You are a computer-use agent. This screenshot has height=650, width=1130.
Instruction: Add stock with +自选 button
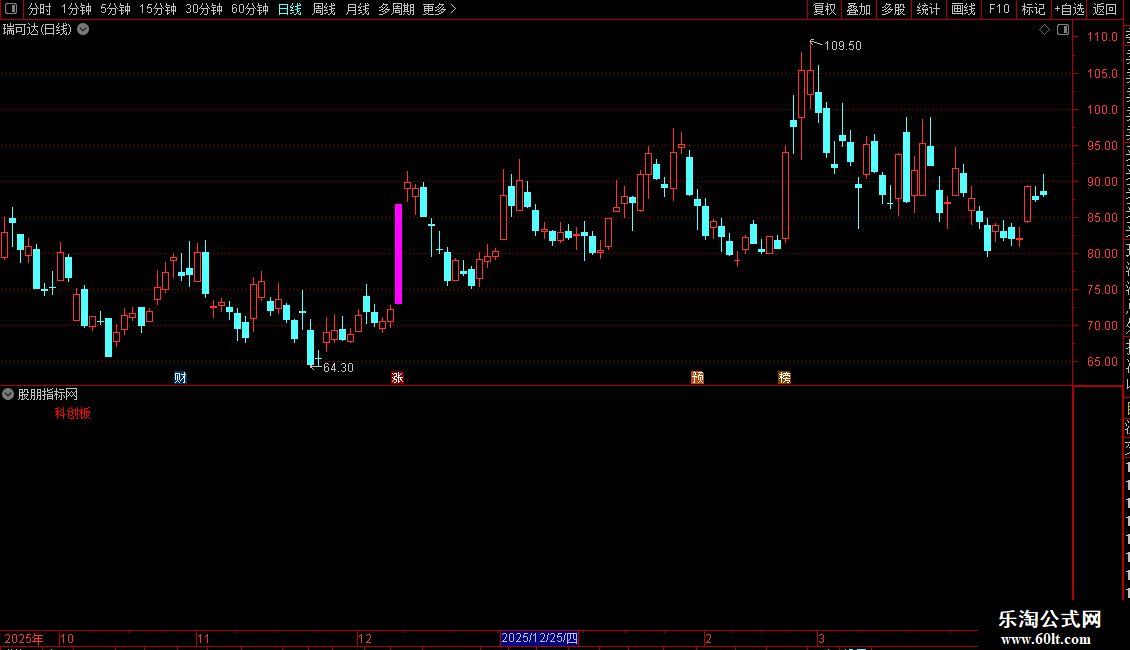point(1069,9)
